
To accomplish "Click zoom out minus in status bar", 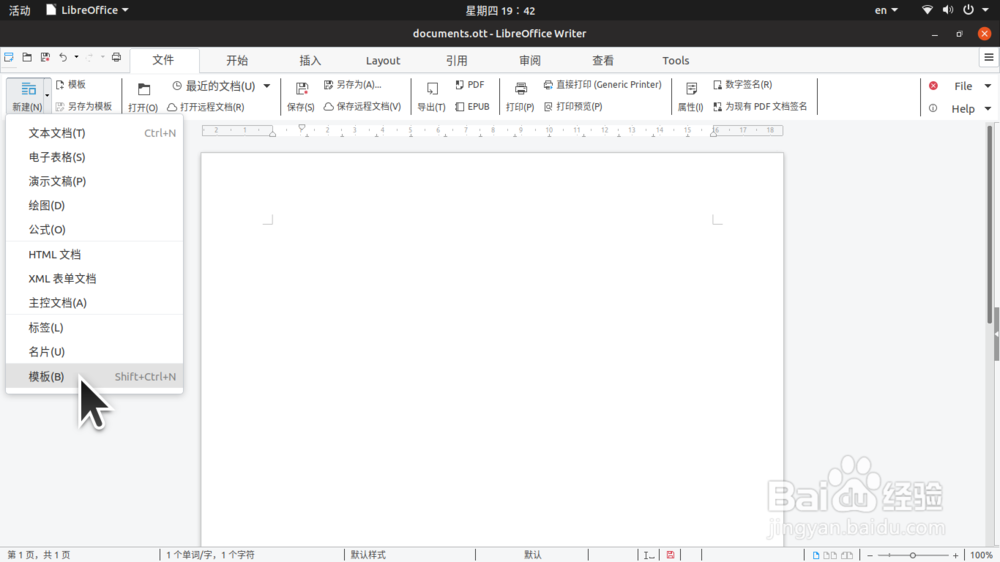I will click(x=870, y=555).
